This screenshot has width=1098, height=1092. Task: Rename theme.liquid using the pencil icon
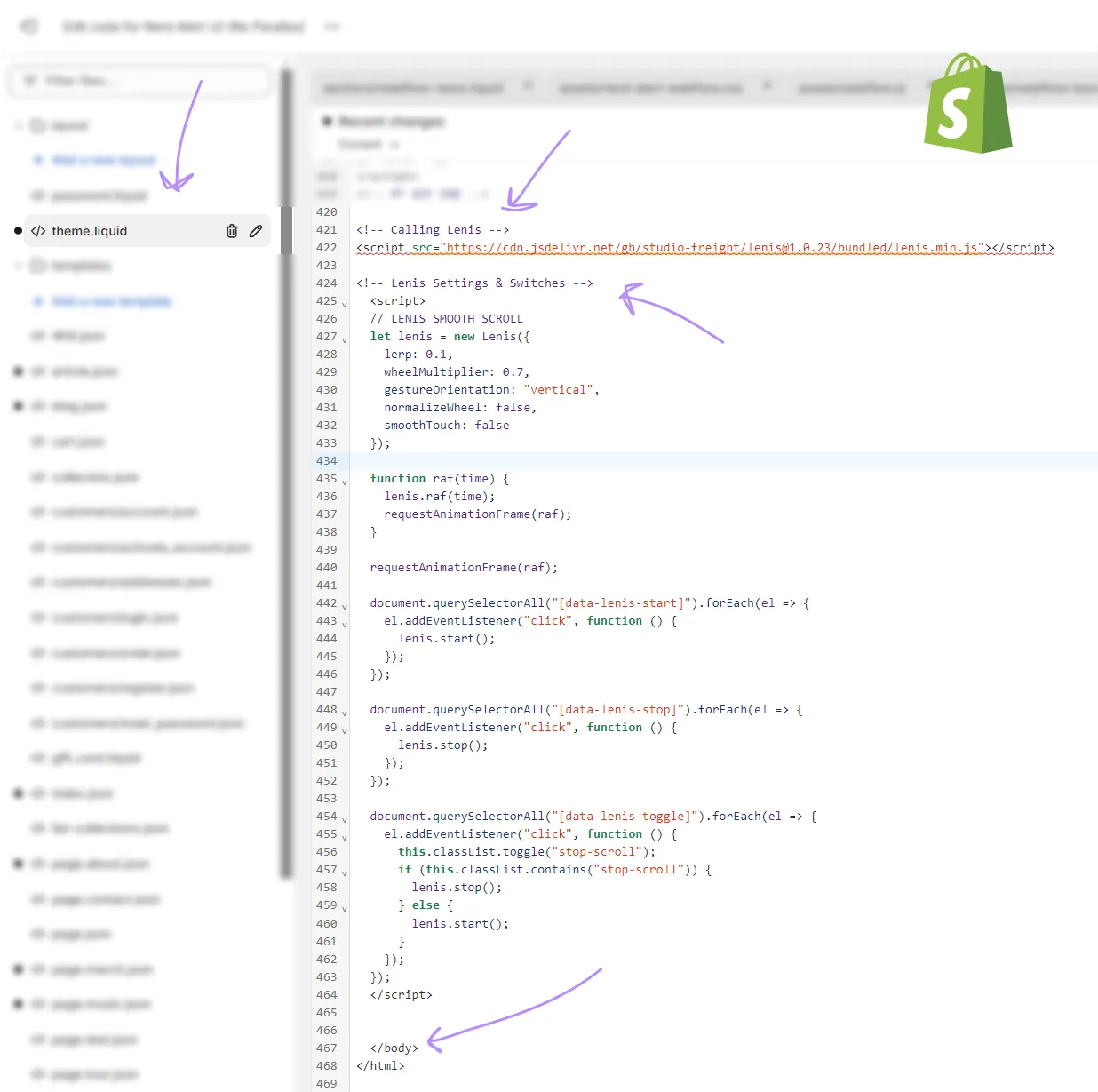pyautogui.click(x=256, y=231)
